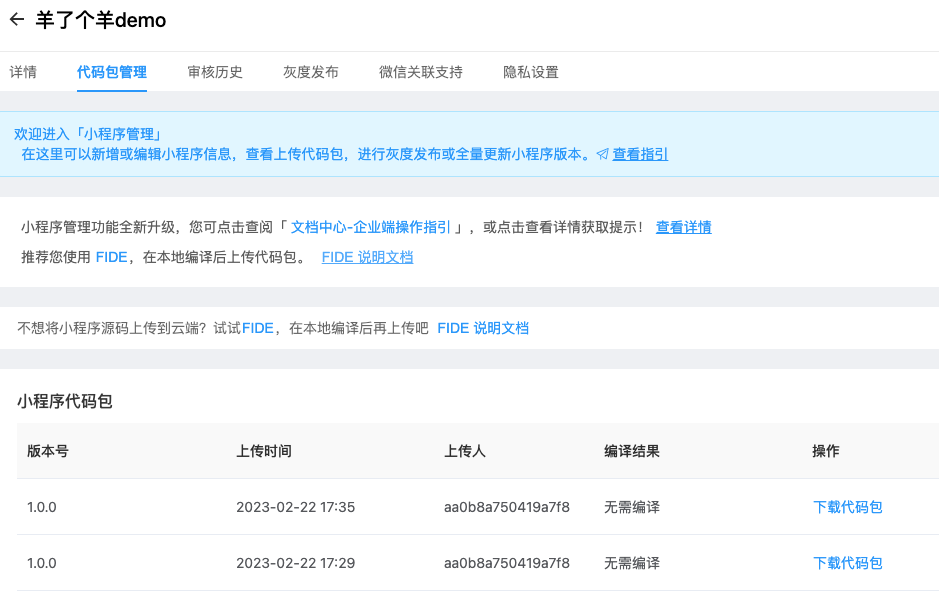Download the code package uploaded at 17:29
Screen dimensions: 939x597
pos(848,563)
